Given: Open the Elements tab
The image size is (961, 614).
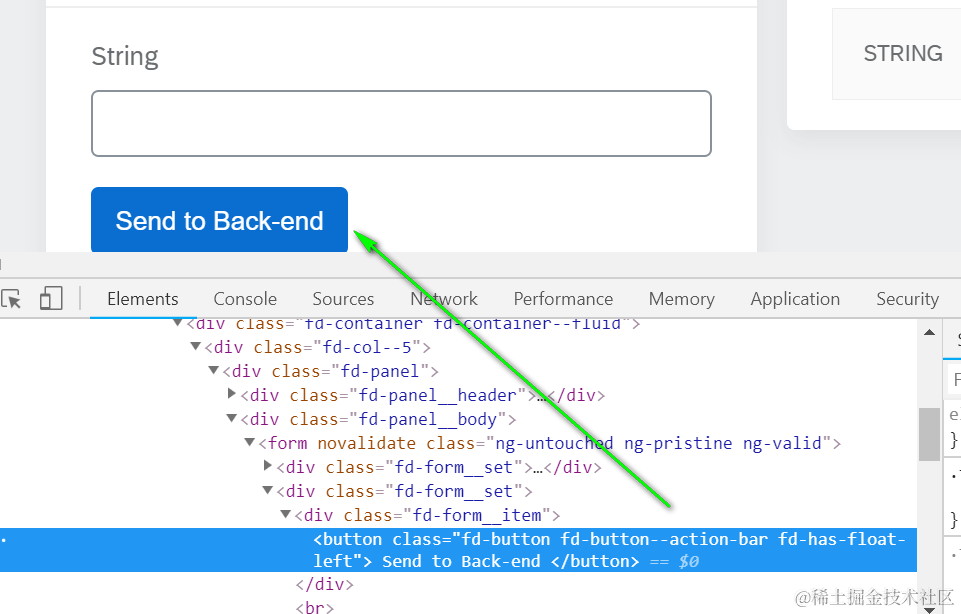Looking at the screenshot, I should coord(143,299).
